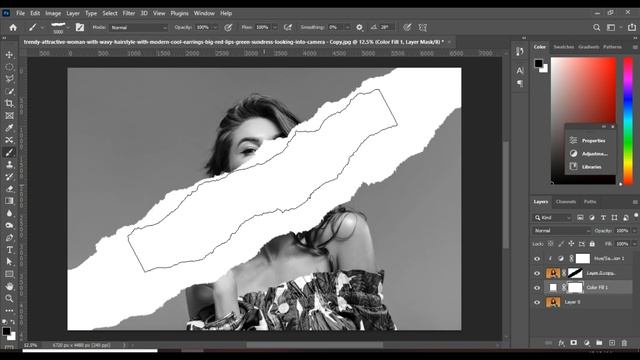640x360 pixels.
Task: Select the Polygonal Lasso tool
Action: (9, 79)
